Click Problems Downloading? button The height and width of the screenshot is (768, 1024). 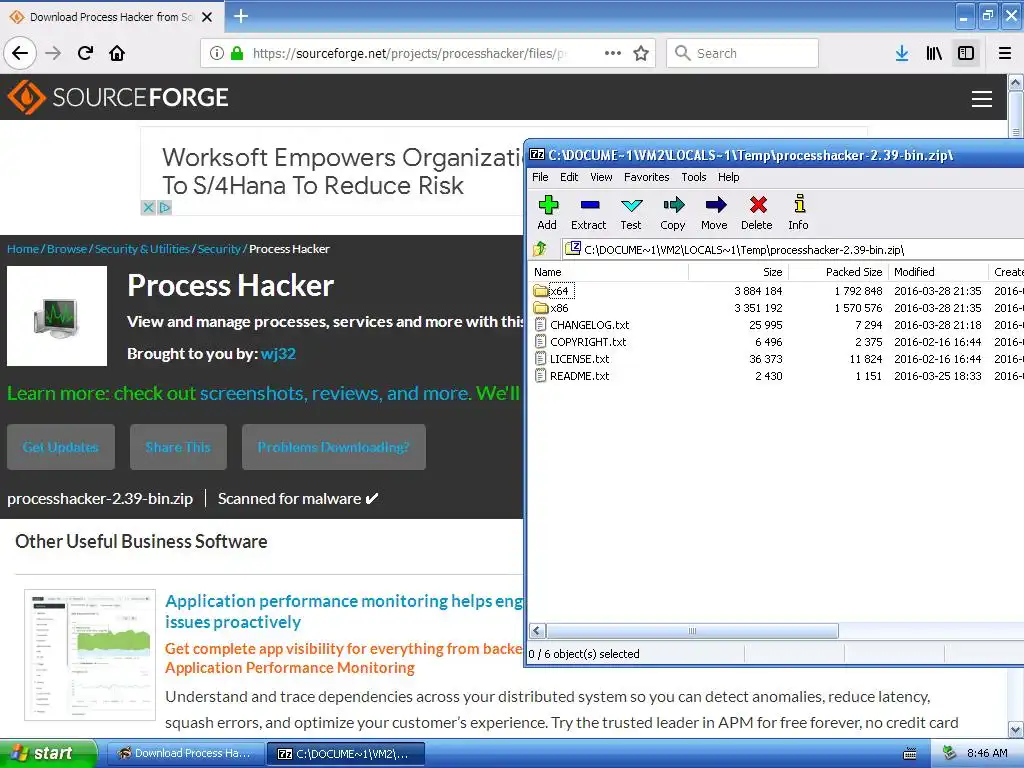tap(334, 447)
